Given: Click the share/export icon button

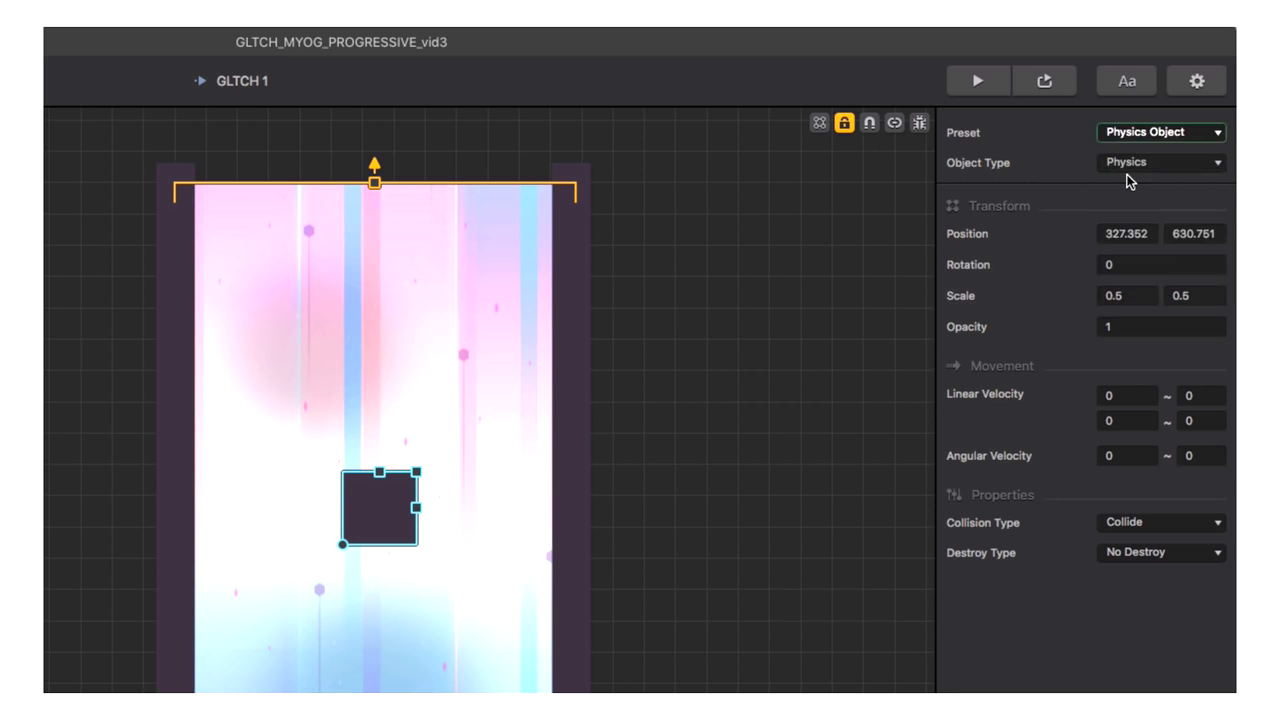Looking at the screenshot, I should [x=1044, y=81].
